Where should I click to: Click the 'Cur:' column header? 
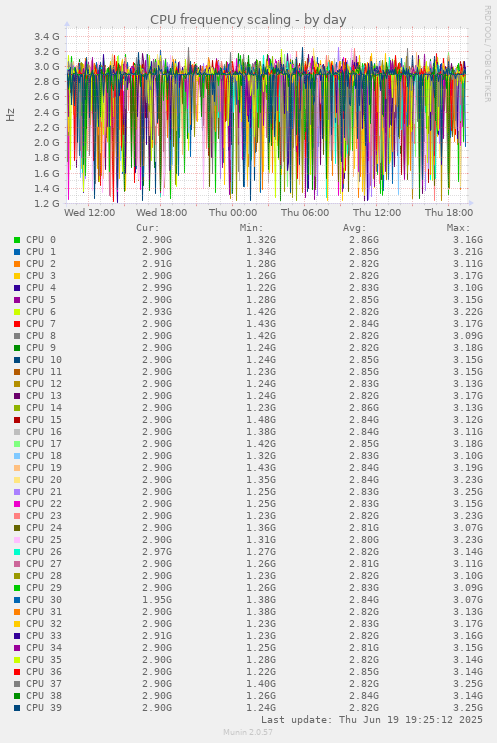pos(148,228)
